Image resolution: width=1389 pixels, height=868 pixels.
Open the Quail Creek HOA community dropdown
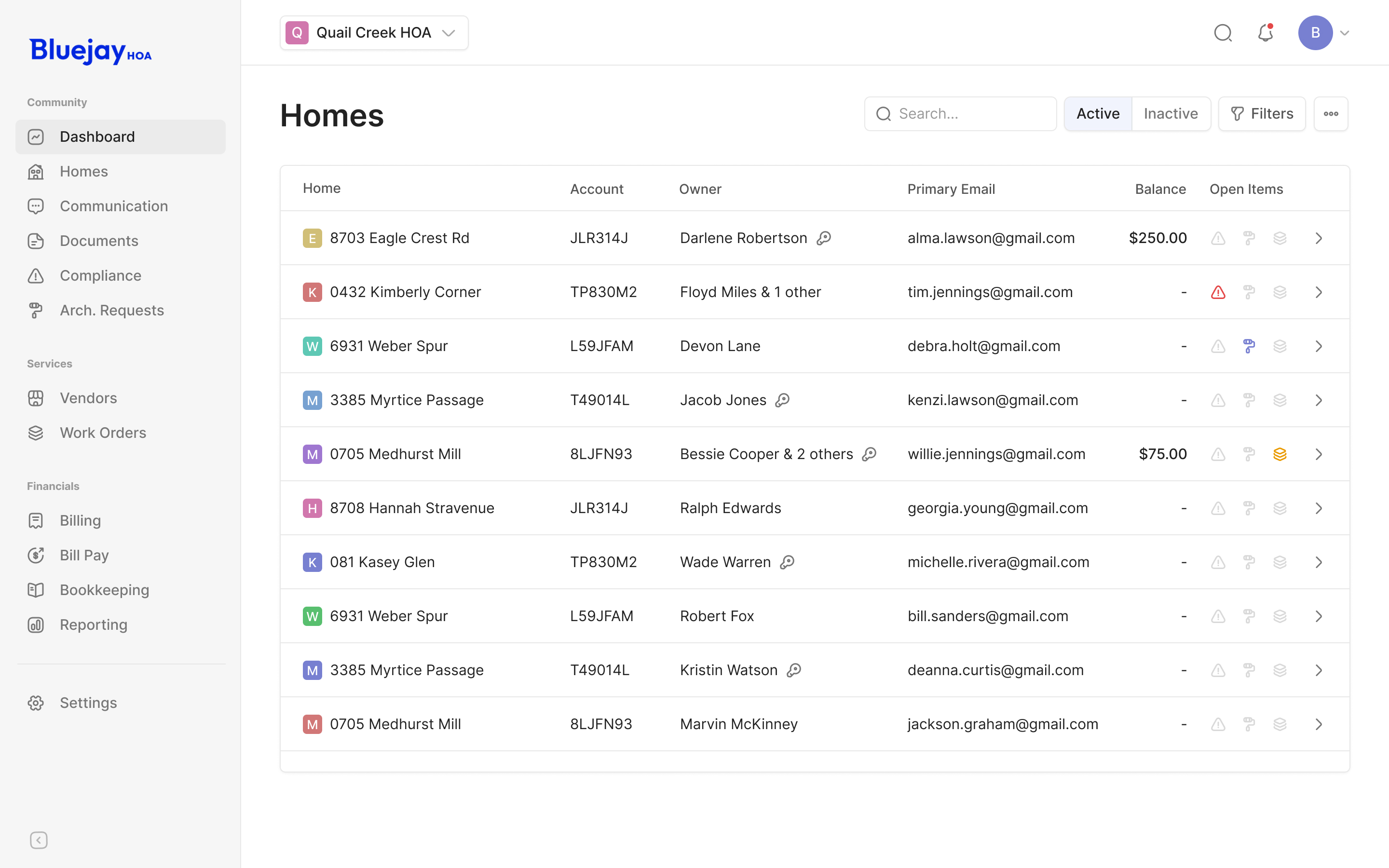tap(374, 33)
